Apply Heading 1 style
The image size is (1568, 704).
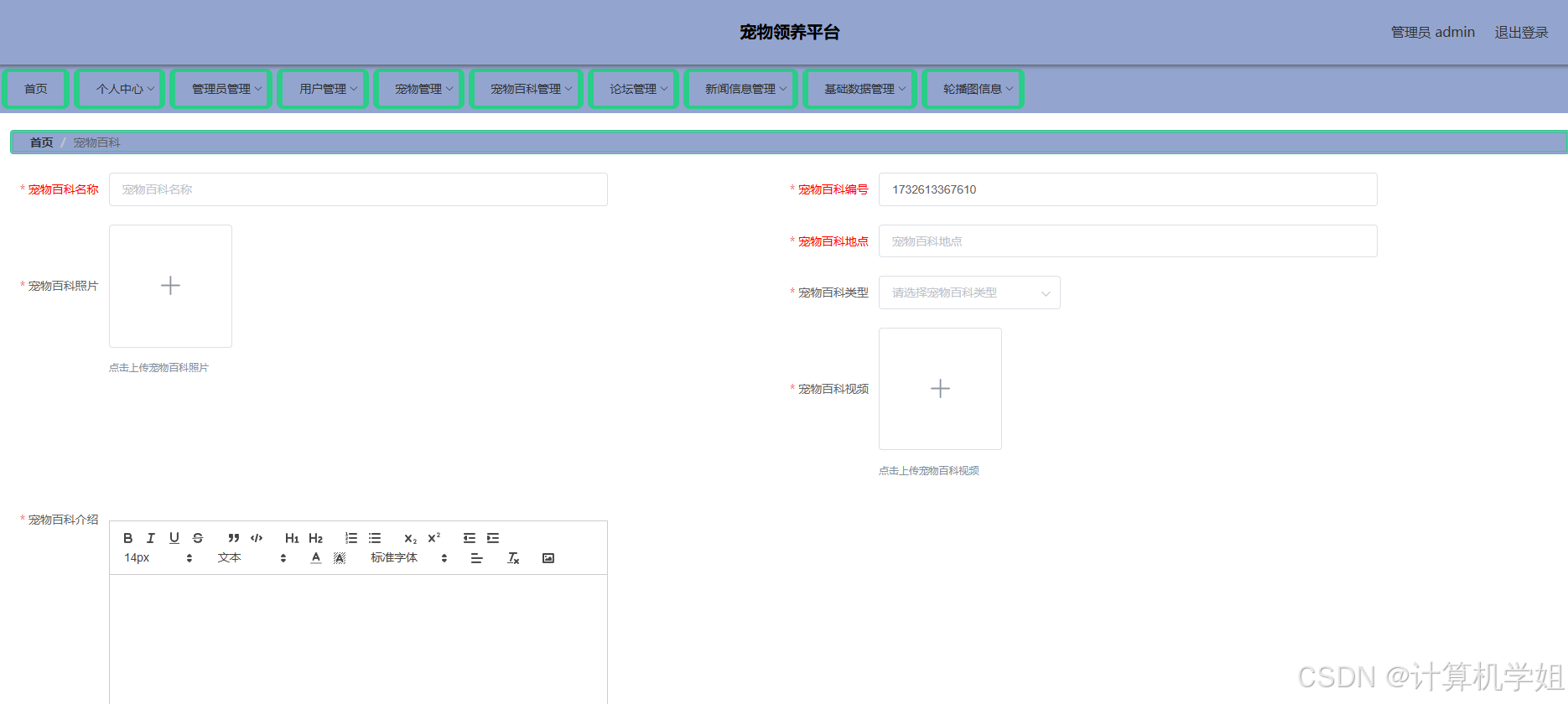pos(292,538)
